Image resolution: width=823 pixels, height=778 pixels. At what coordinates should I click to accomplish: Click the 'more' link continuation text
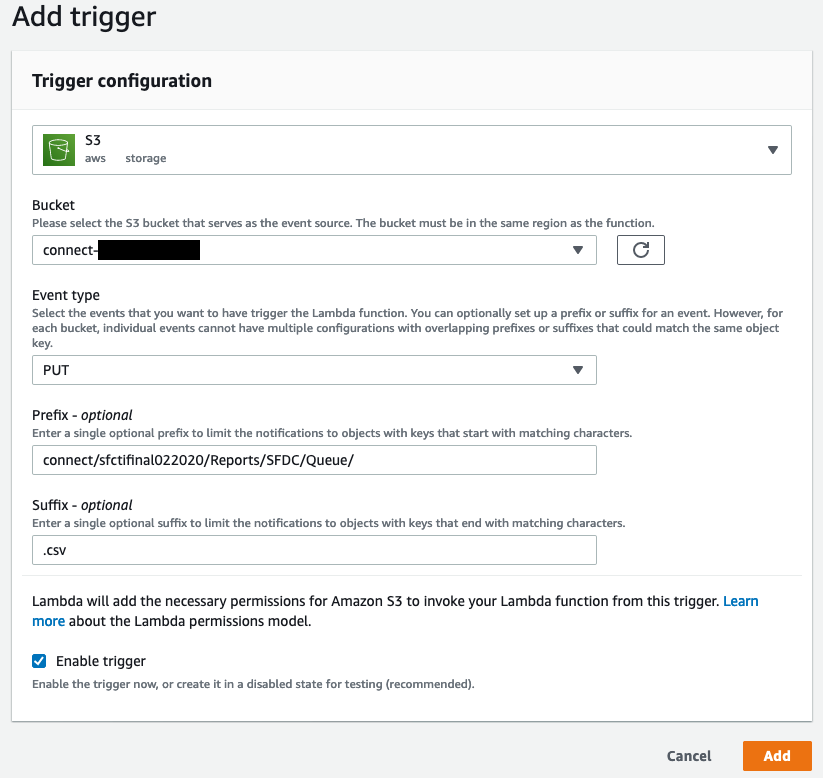click(48, 621)
